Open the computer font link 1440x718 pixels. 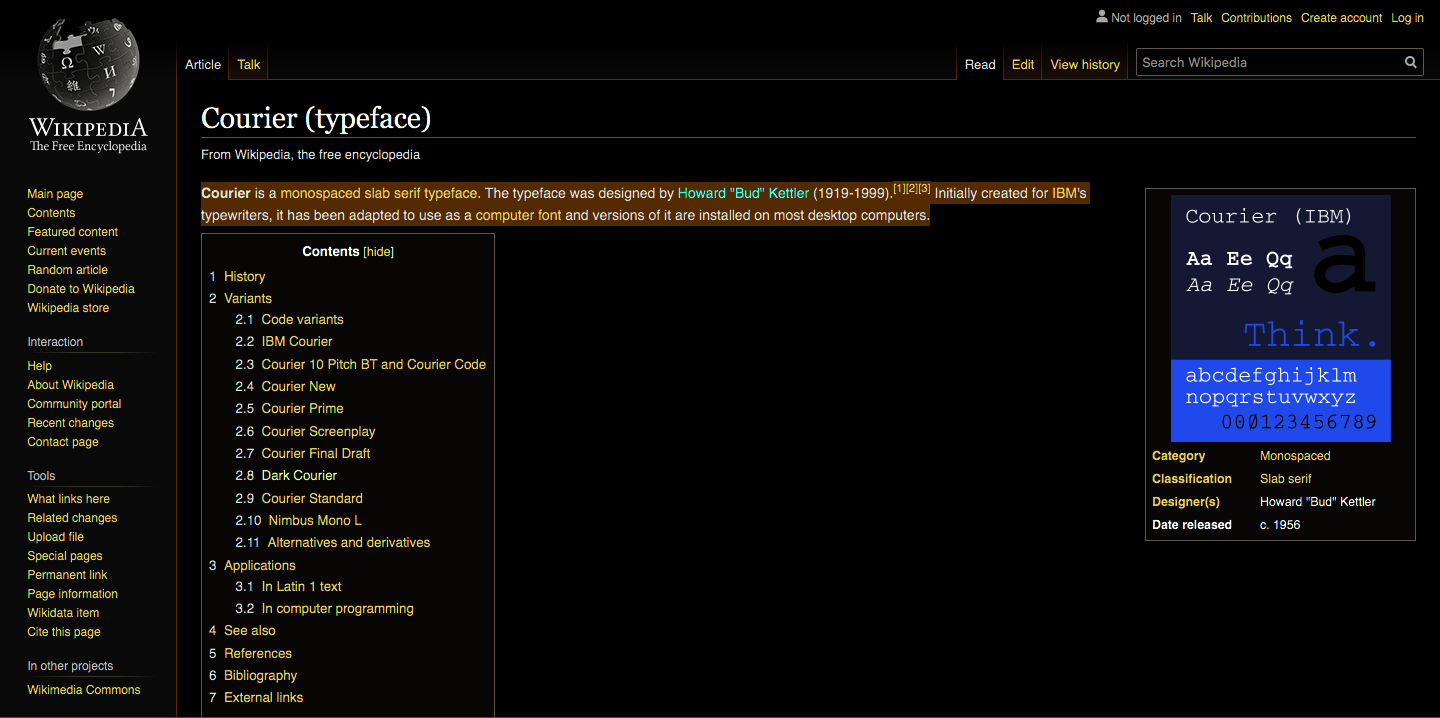click(518, 215)
